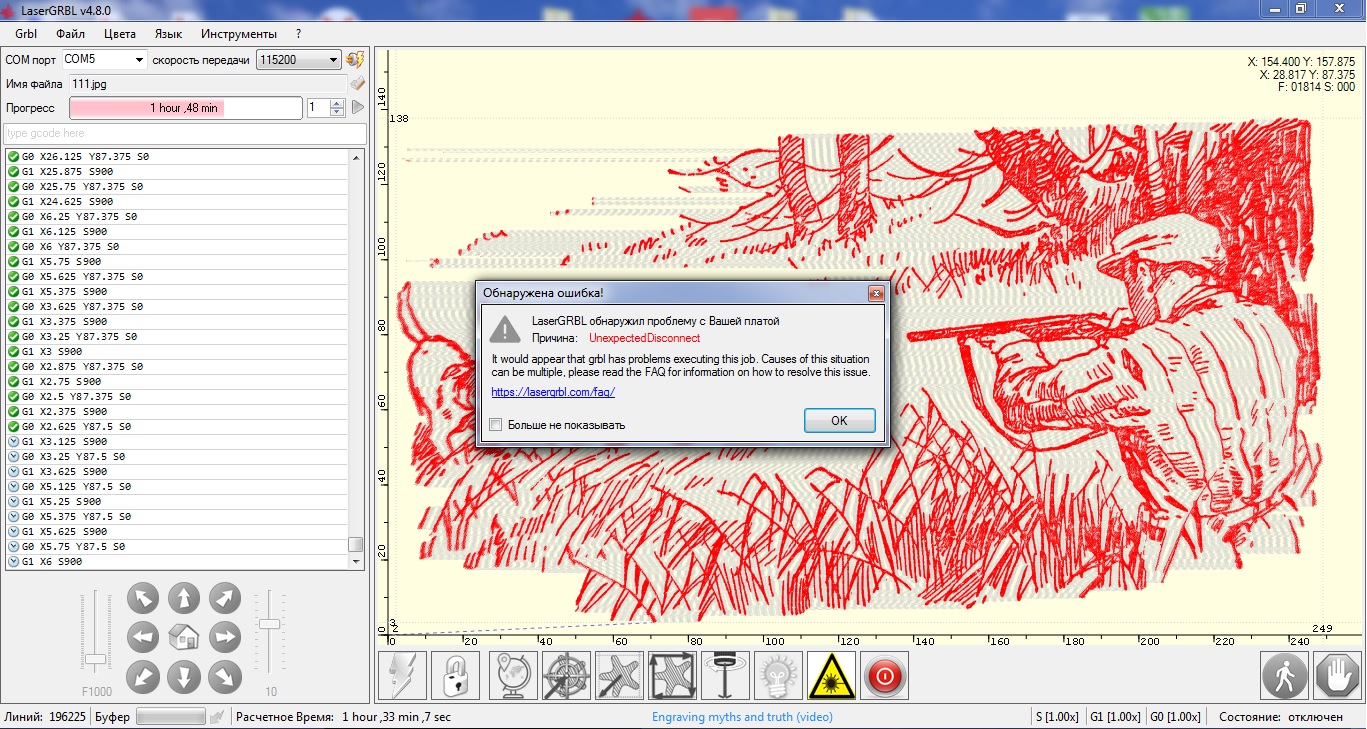Open the 'Engraving myths and truth (video)' link

742,717
